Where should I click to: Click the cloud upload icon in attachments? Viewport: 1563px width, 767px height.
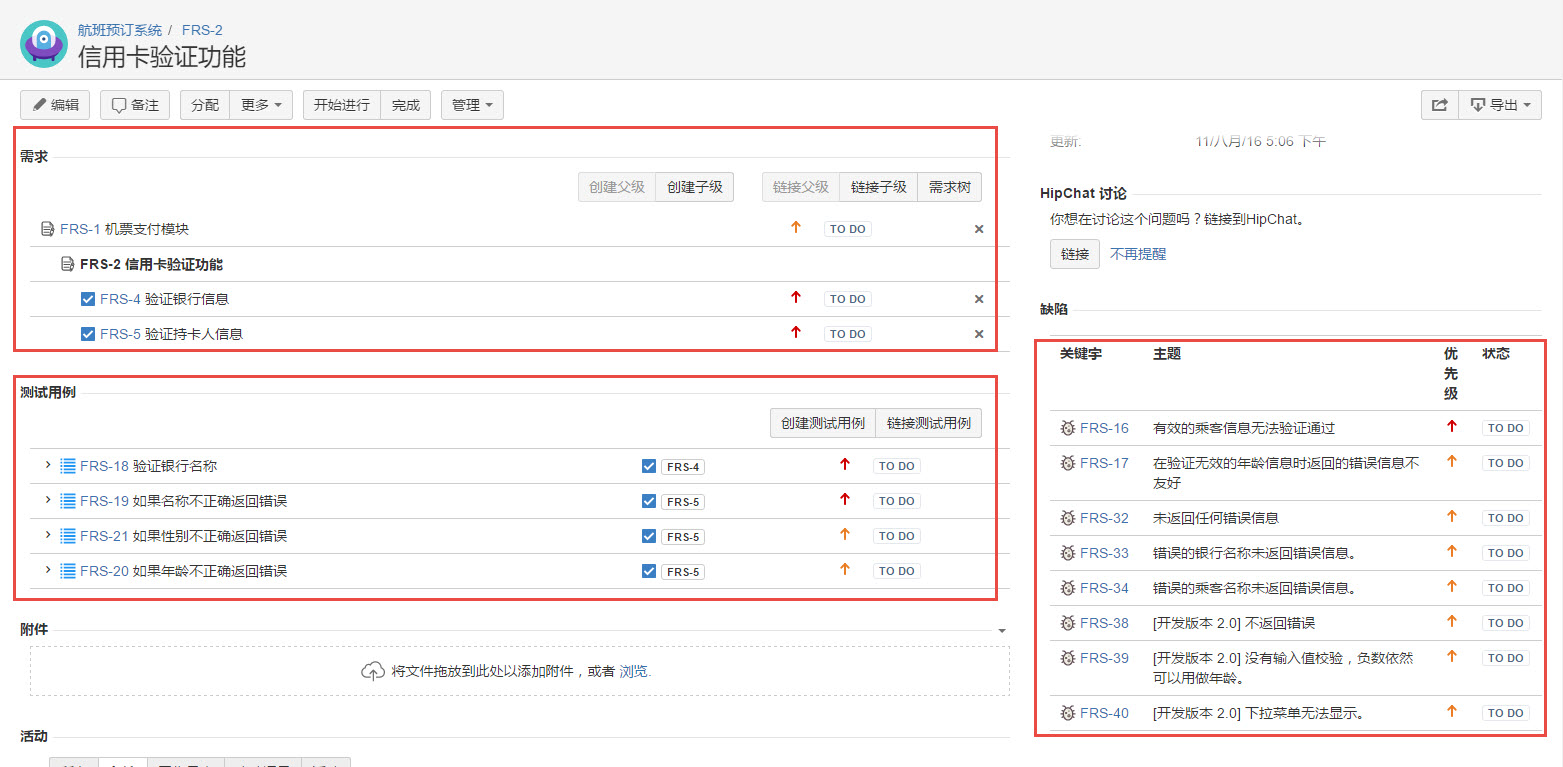(373, 671)
